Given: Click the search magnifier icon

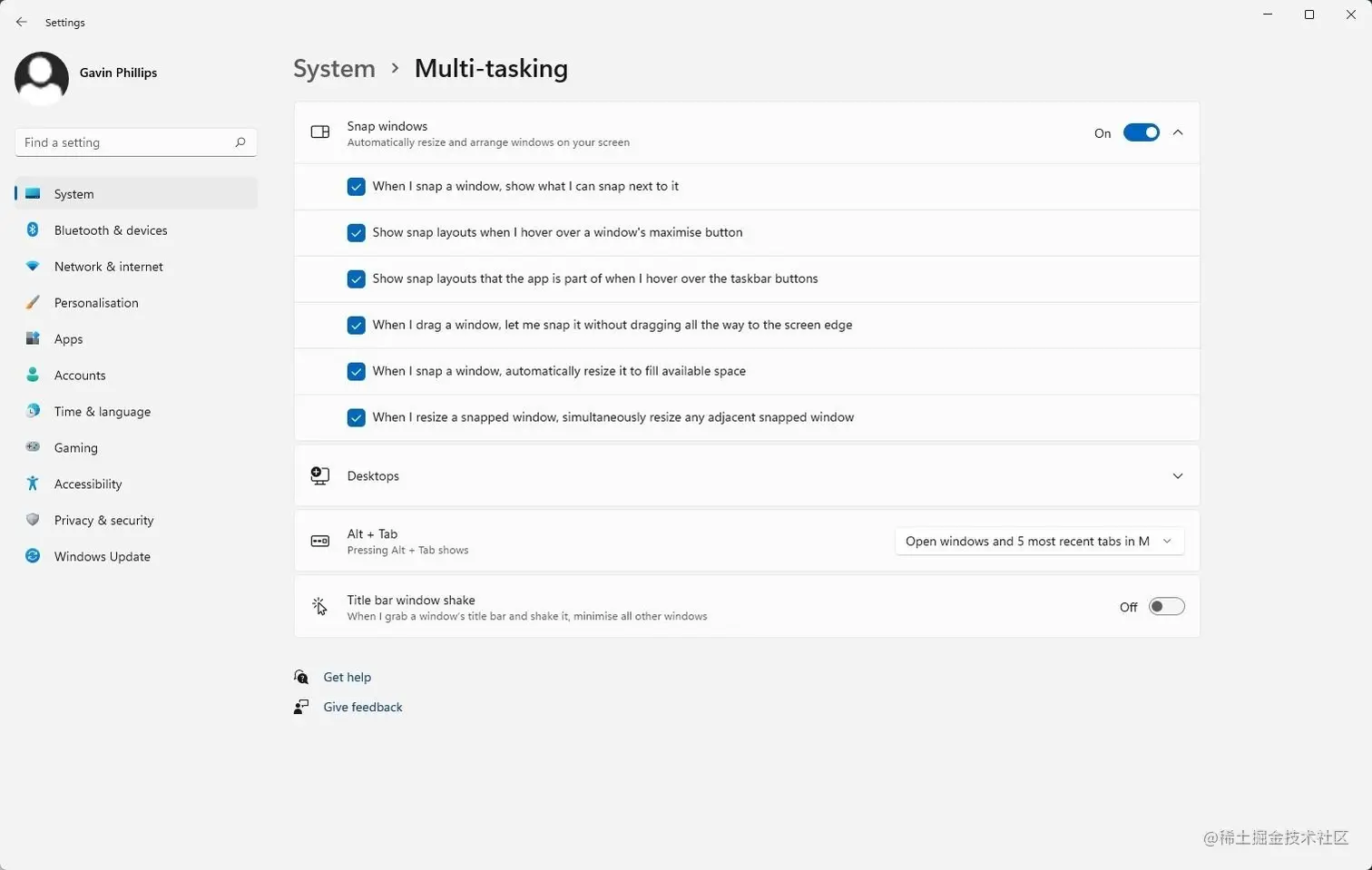Looking at the screenshot, I should [x=240, y=142].
